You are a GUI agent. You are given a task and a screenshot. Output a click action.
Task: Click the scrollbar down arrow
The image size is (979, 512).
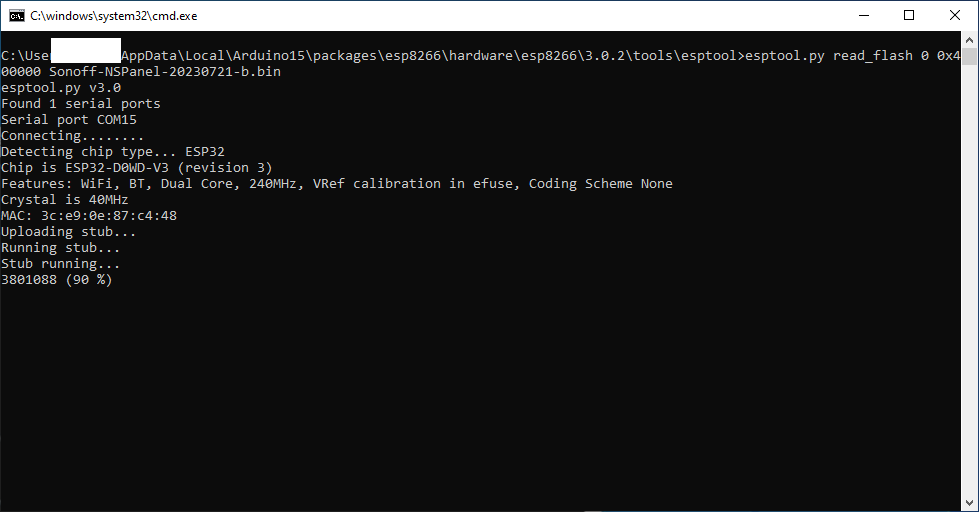click(969, 503)
